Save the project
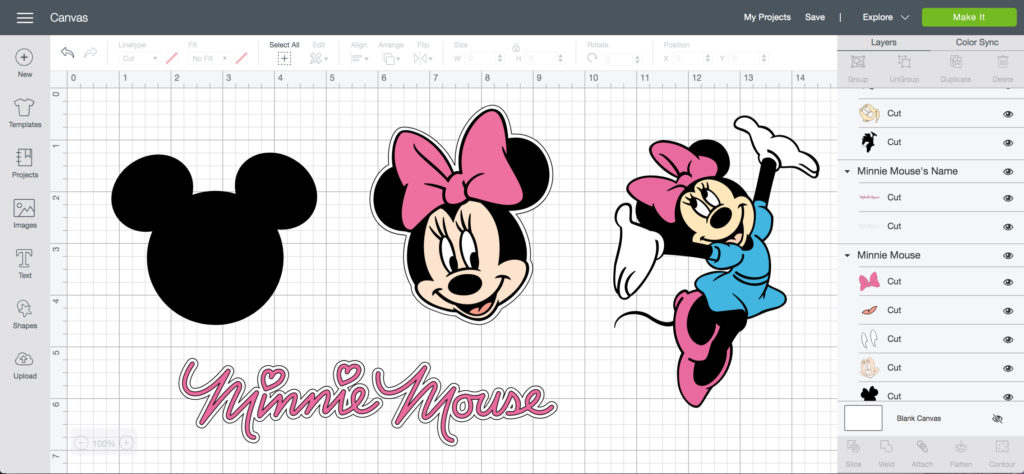The width and height of the screenshot is (1024, 474). 814,18
